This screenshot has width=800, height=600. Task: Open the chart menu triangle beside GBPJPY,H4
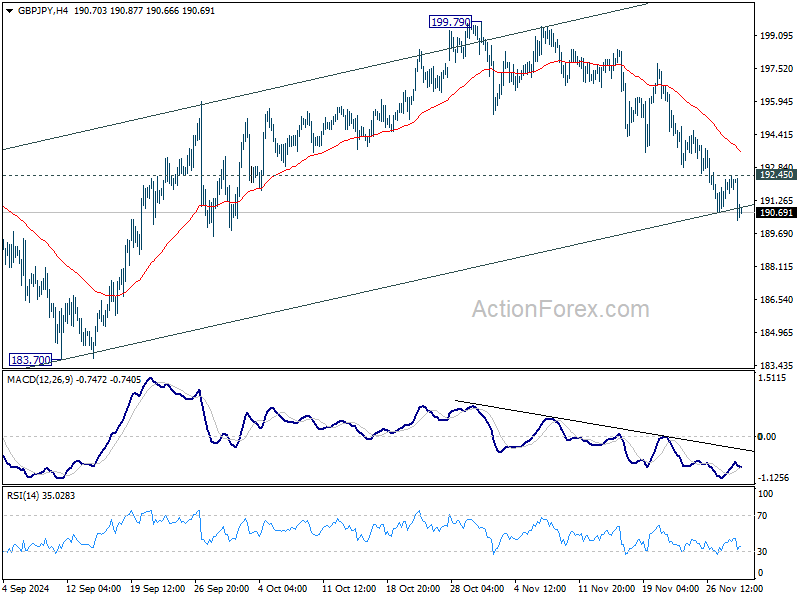(x=10, y=11)
